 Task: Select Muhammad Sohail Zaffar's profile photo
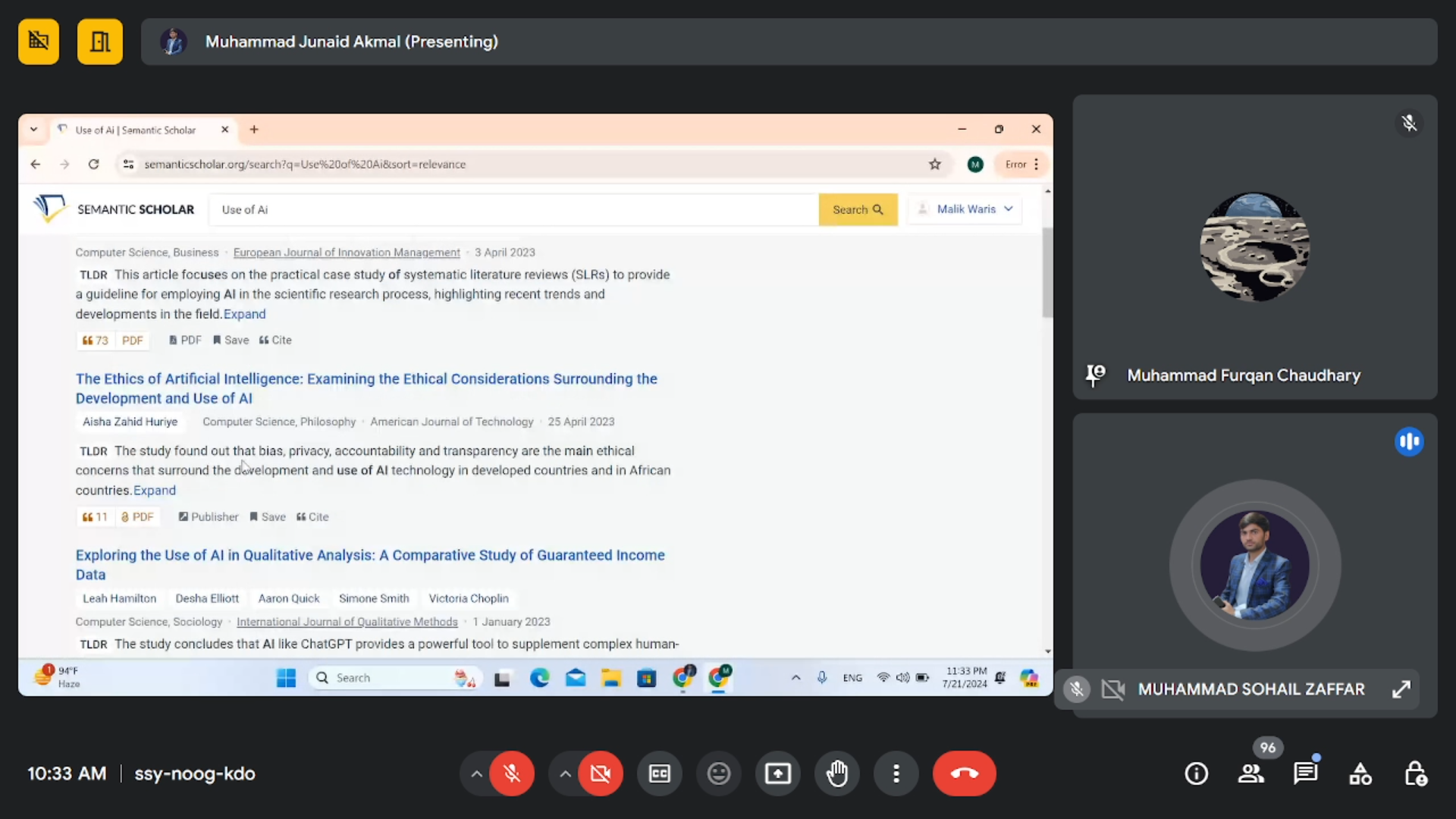pos(1254,565)
